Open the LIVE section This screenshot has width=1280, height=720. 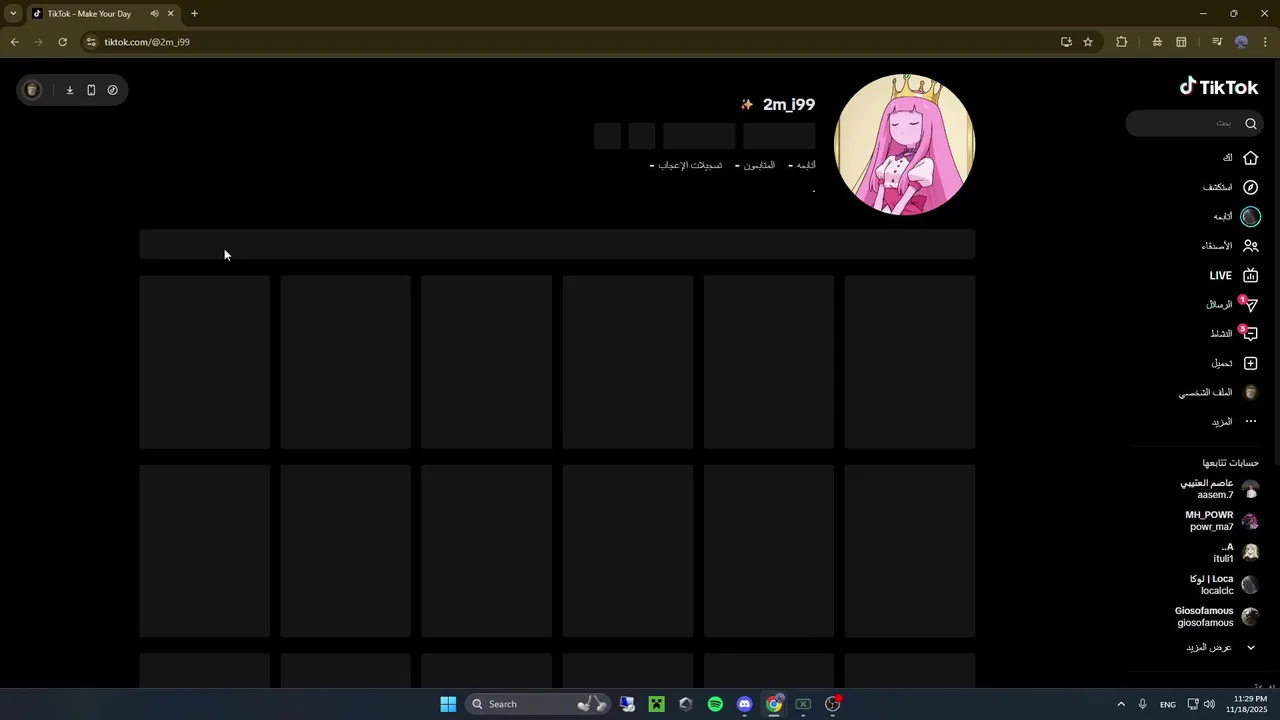click(x=1233, y=276)
